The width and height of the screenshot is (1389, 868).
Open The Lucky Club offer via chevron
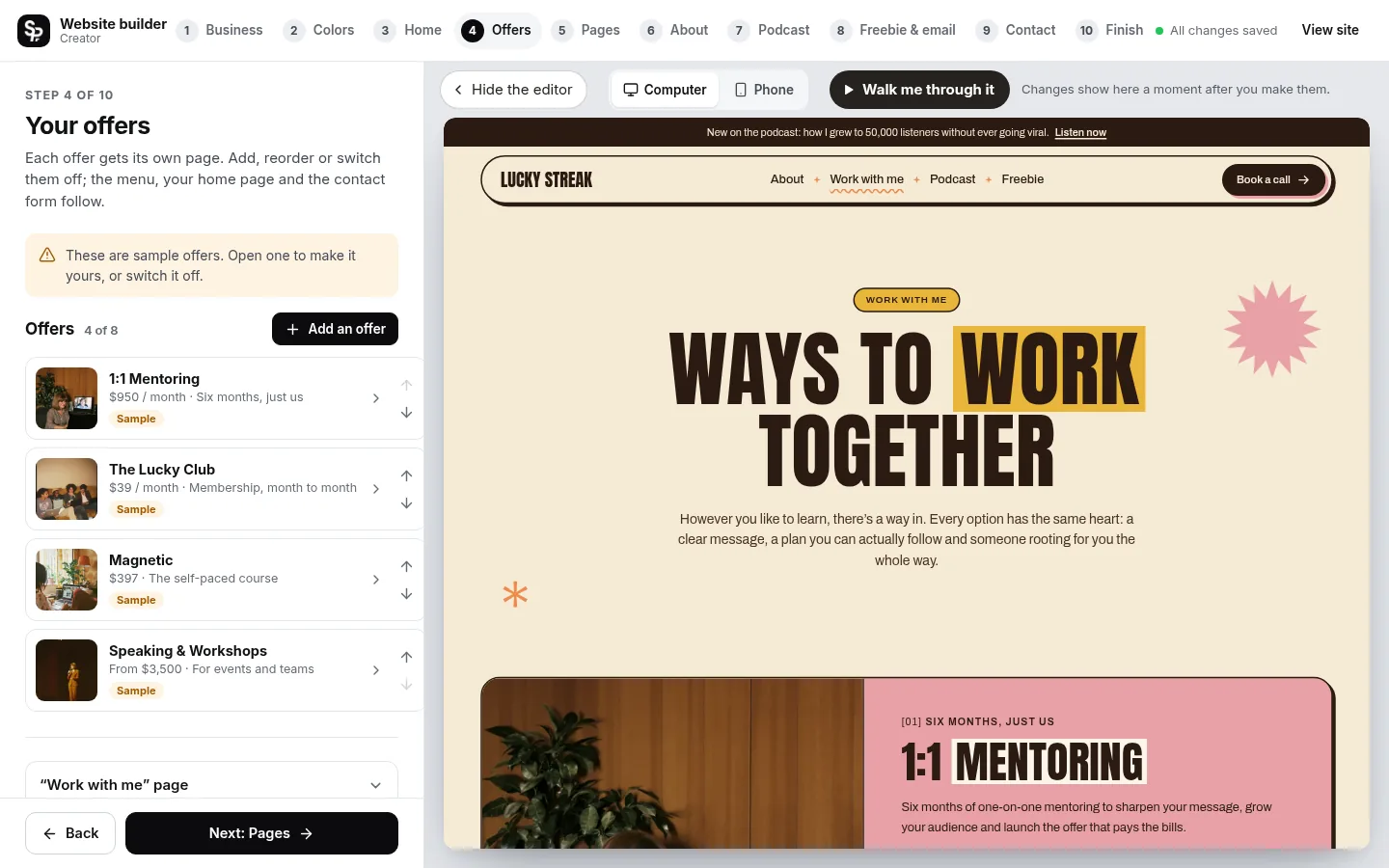pos(375,489)
